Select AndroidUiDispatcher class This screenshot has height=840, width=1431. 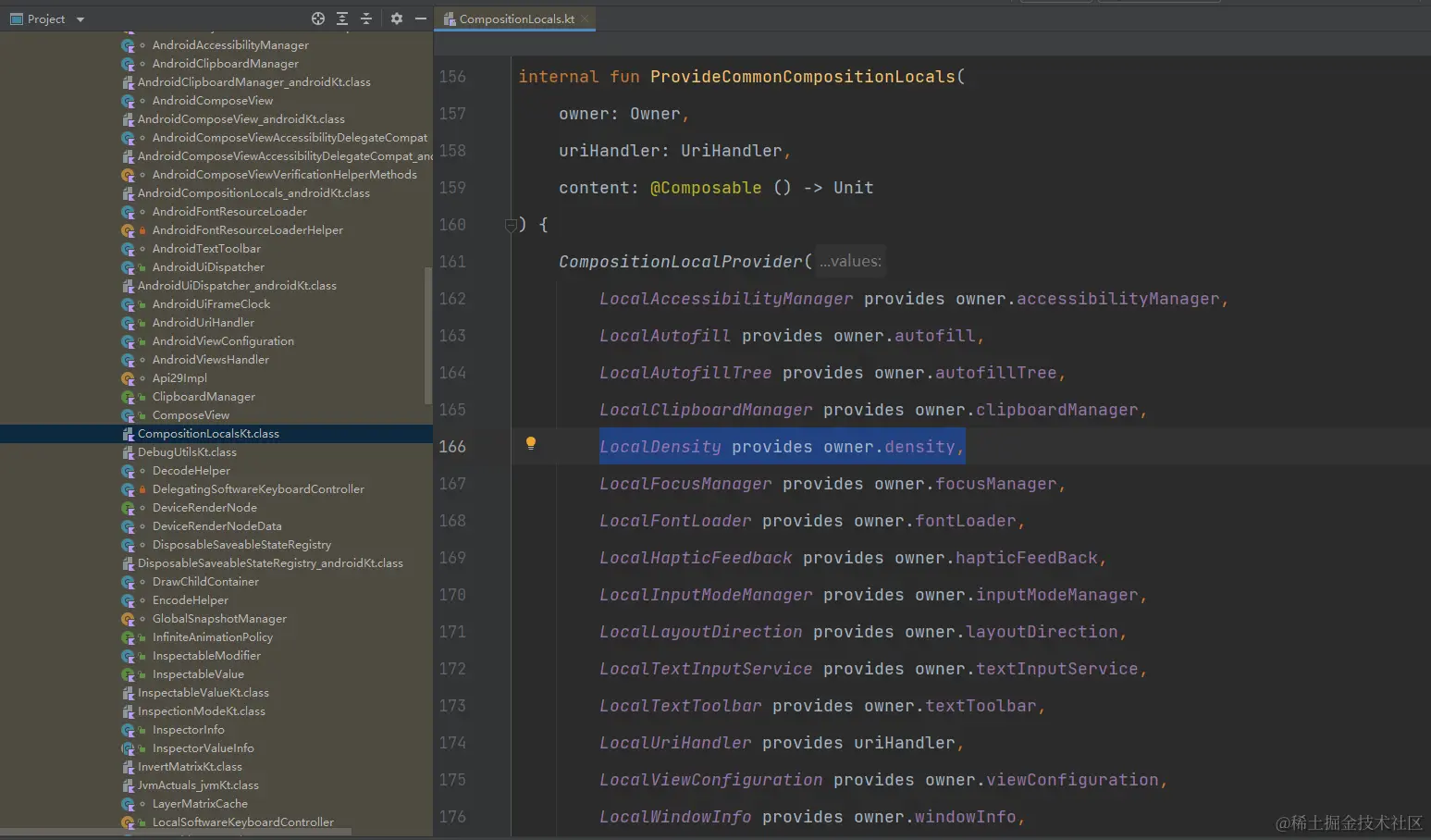[x=208, y=267]
